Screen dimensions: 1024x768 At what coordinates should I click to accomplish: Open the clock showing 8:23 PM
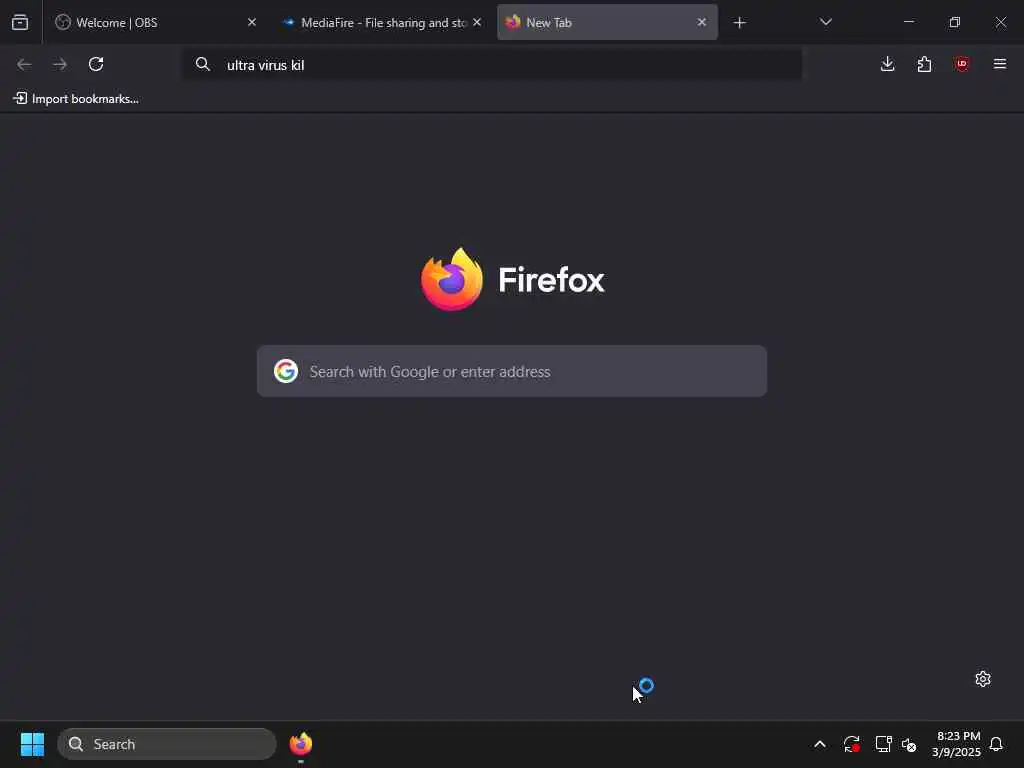pos(956,744)
